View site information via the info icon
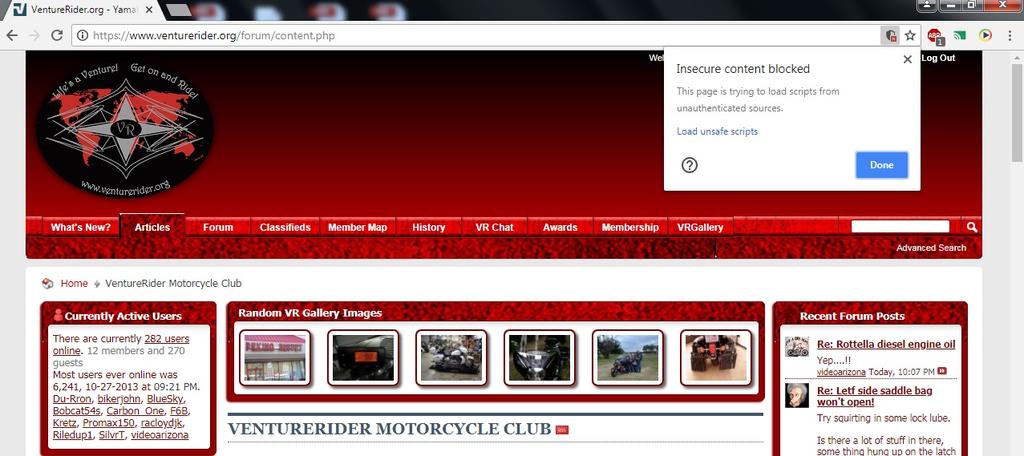The width and height of the screenshot is (1024, 456). click(82, 36)
